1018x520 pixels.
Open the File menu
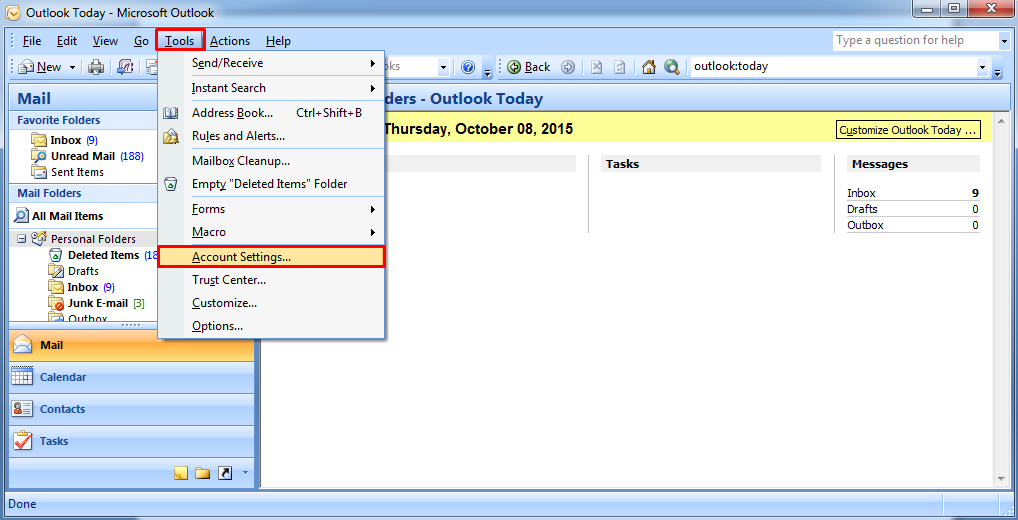click(32, 41)
